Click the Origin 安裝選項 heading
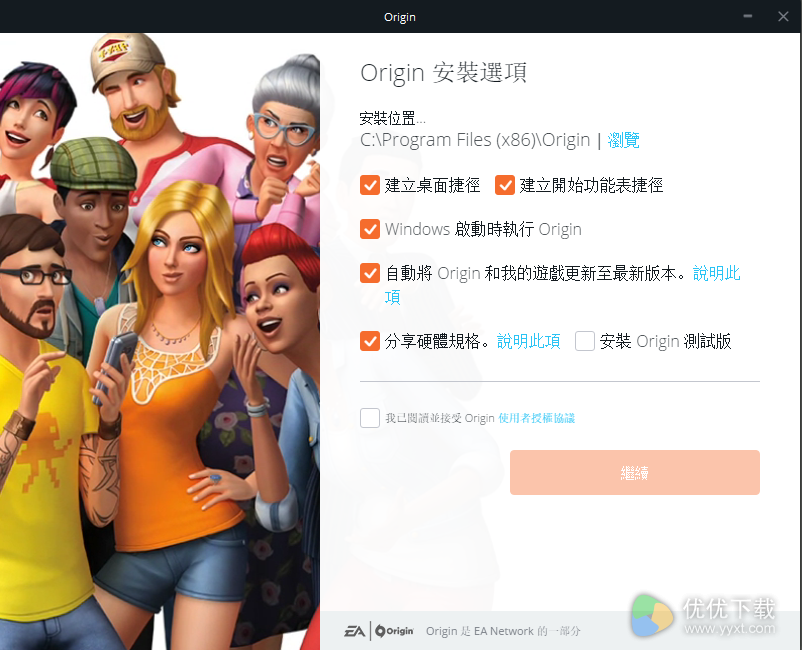The height and width of the screenshot is (650, 802). (443, 73)
